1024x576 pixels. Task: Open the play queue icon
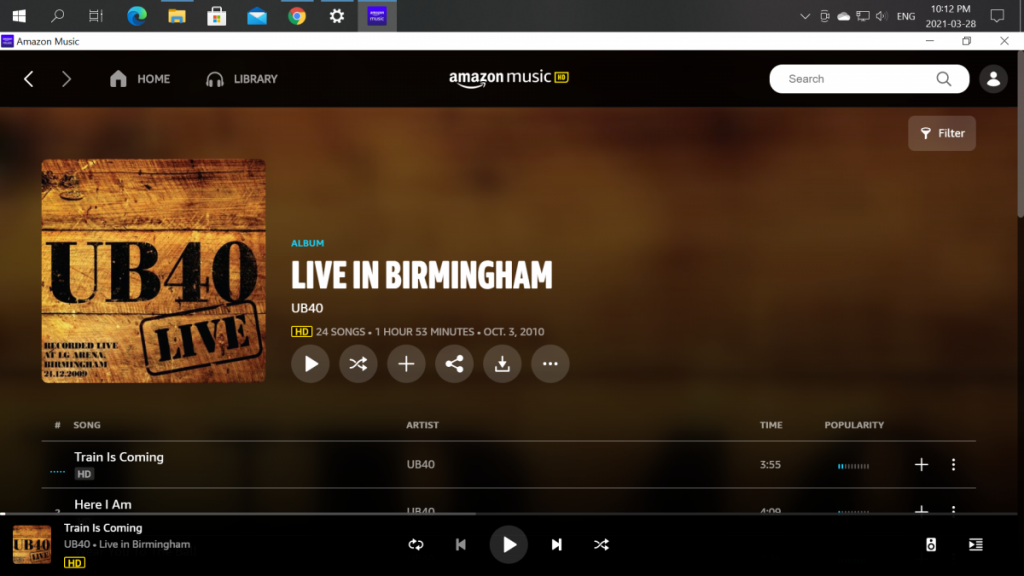click(x=976, y=545)
